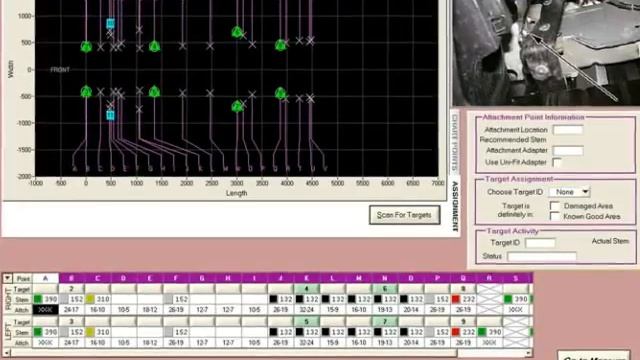Screen dimensions: 640x360
Task: Select LEFT attach cell 15-9
Action: [332, 343]
